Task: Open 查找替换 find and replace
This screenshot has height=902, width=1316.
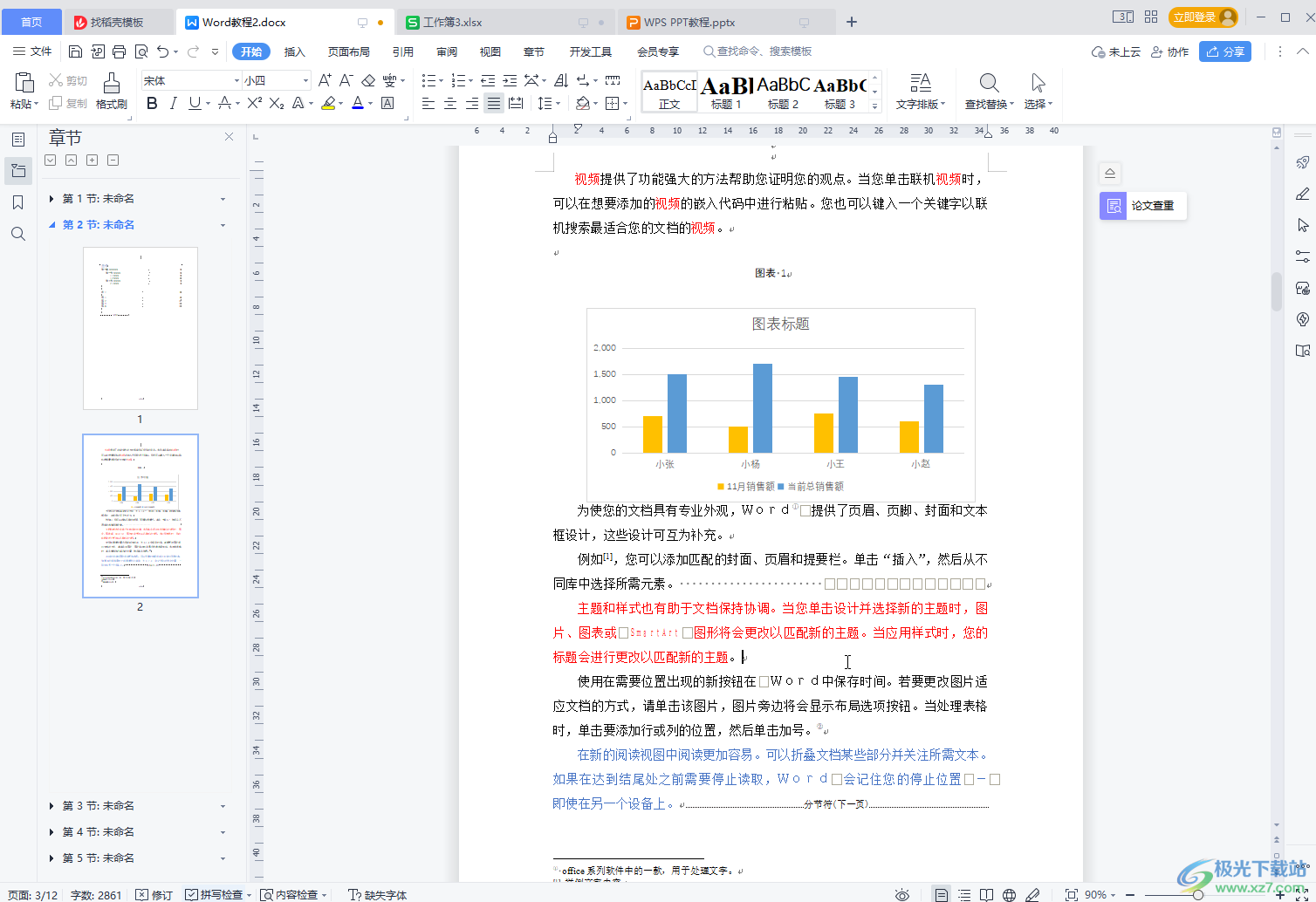Action: (x=989, y=92)
